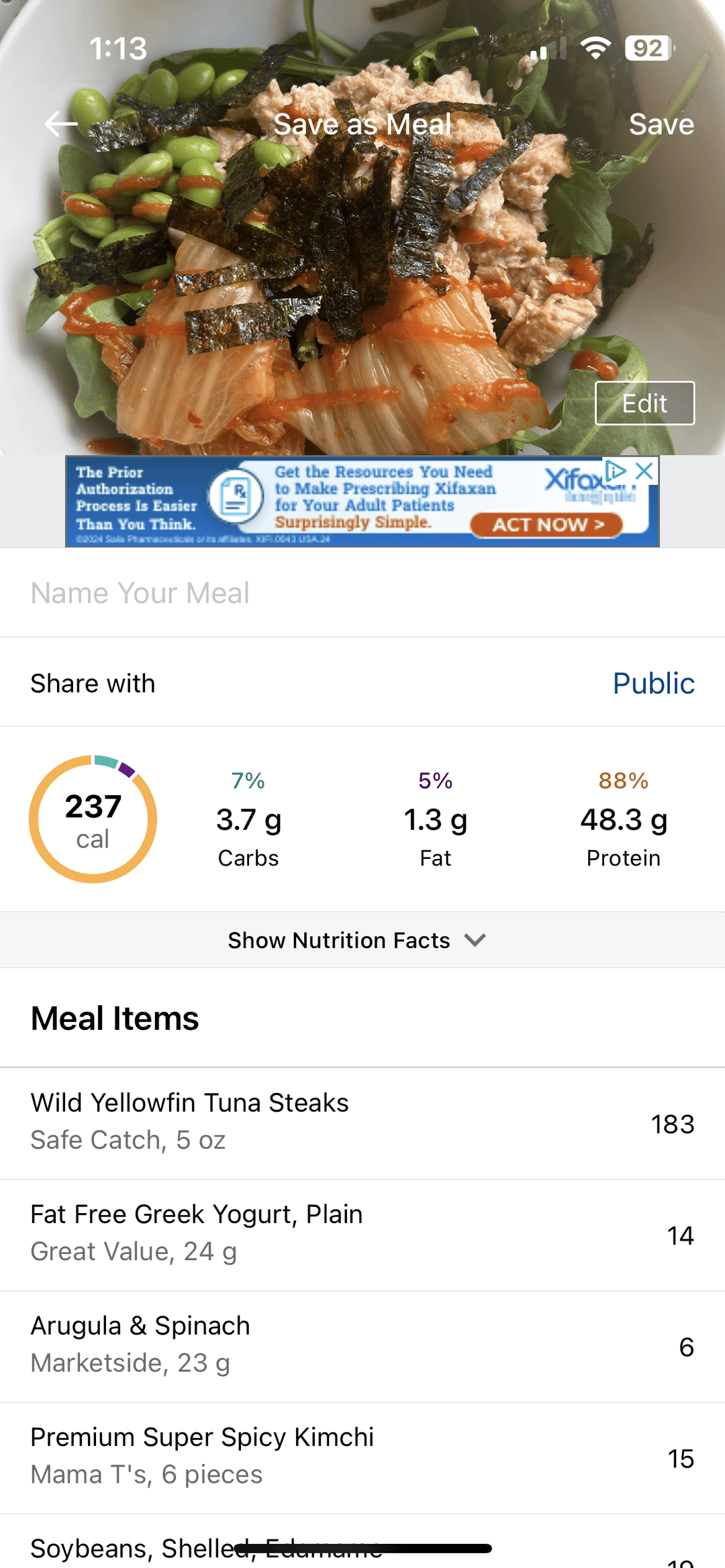Select Premium Super Spicy Kimchi item
This screenshot has width=725, height=1568.
click(362, 1458)
